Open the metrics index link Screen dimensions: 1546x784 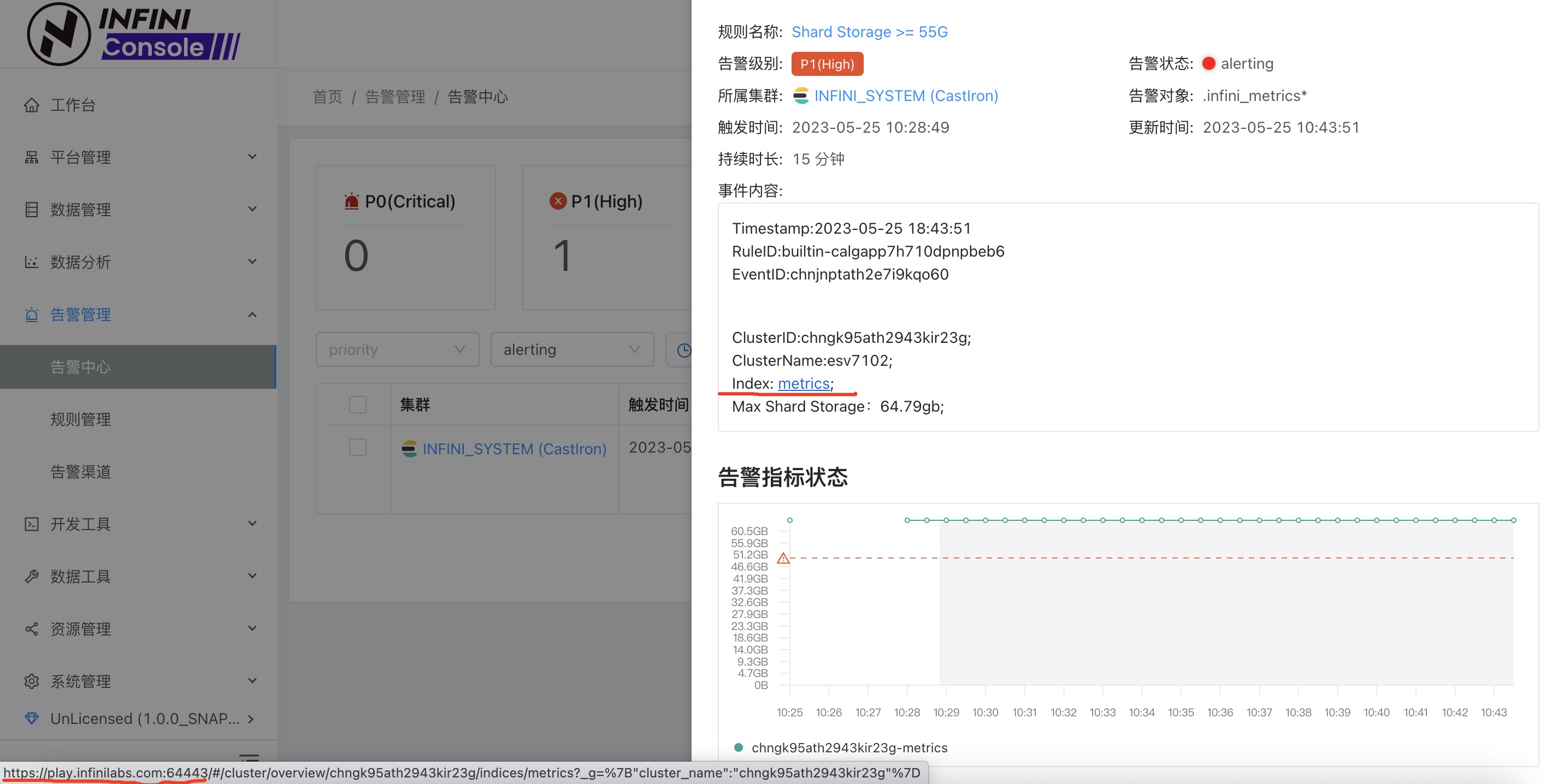803,383
